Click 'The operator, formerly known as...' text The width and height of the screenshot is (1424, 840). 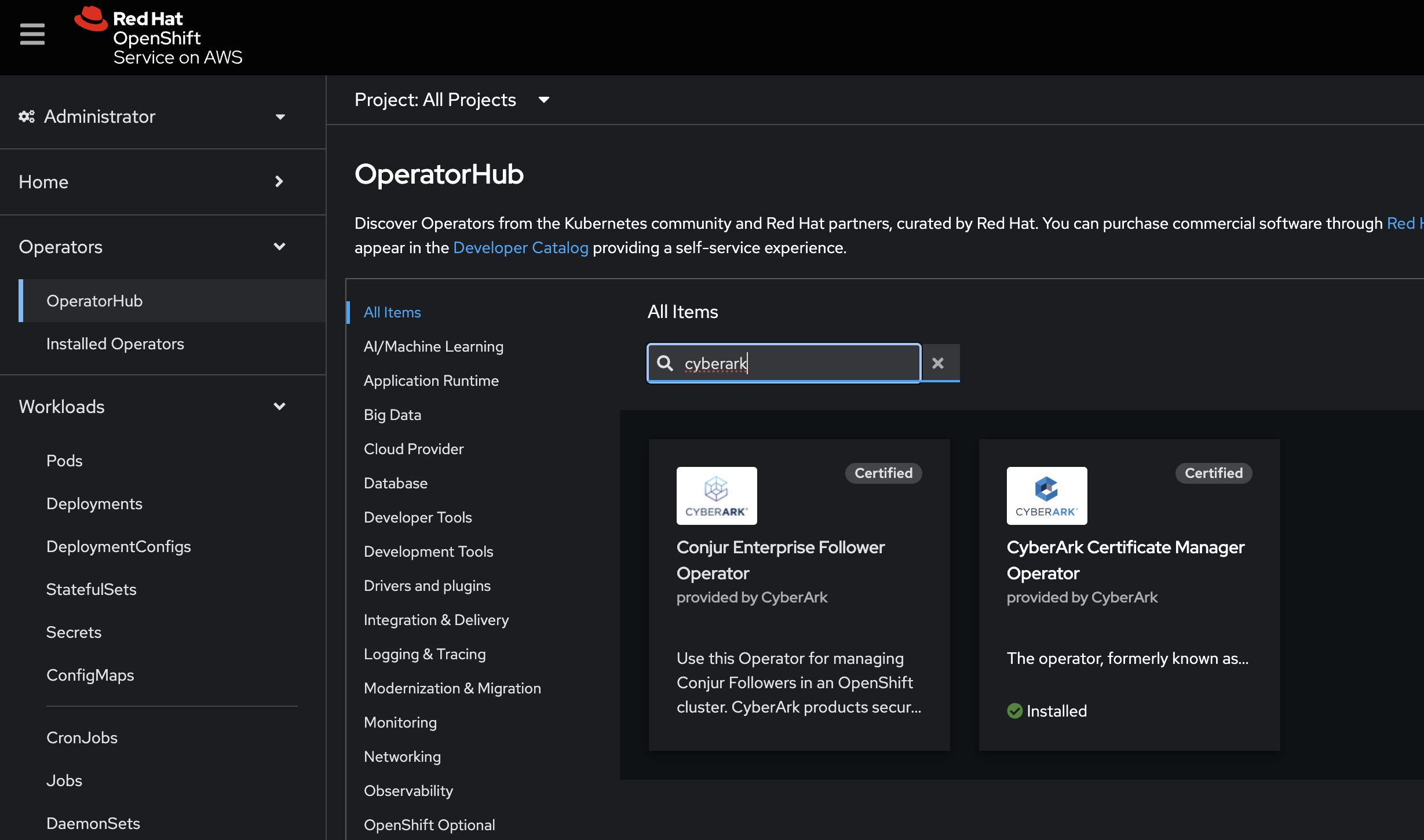1127,659
